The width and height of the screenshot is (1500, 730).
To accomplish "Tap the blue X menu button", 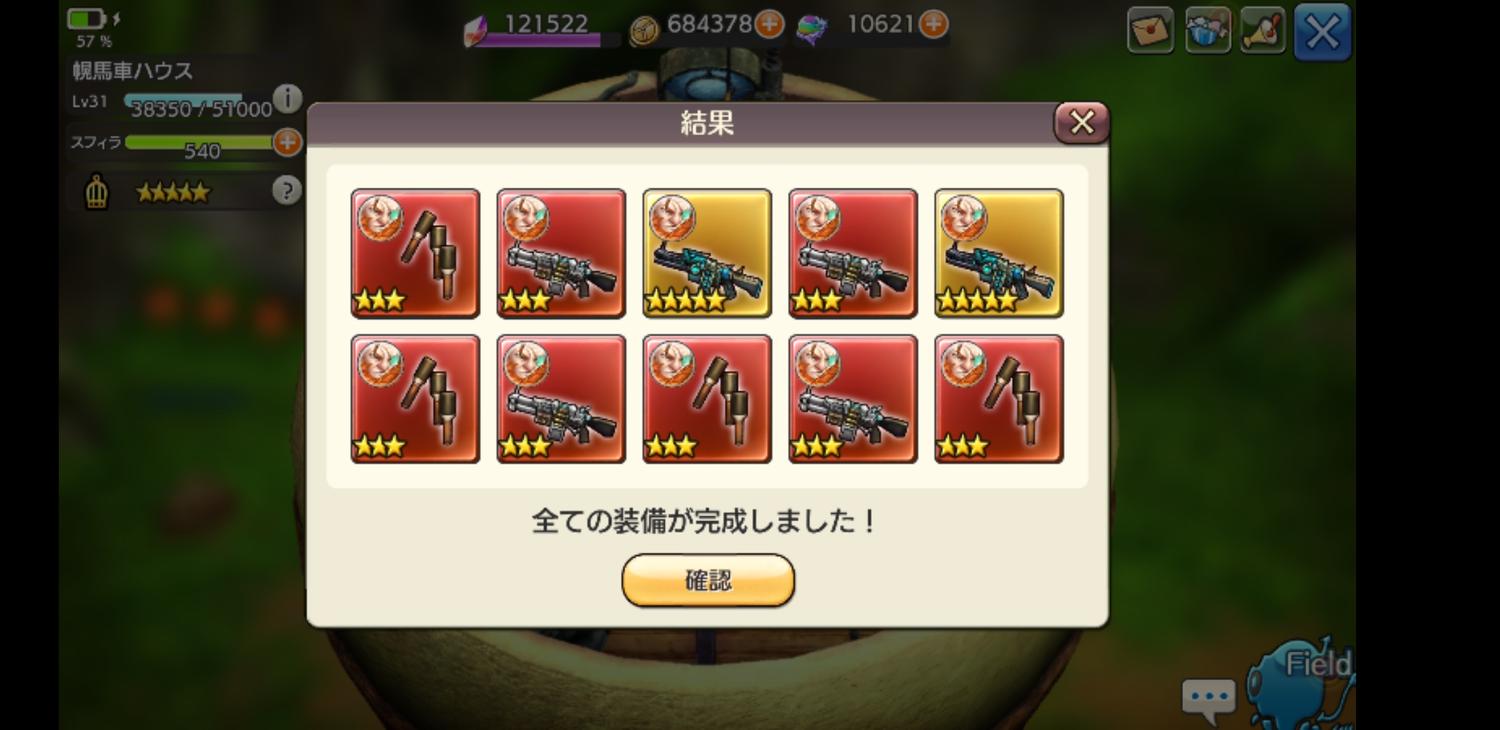I will click(1322, 32).
